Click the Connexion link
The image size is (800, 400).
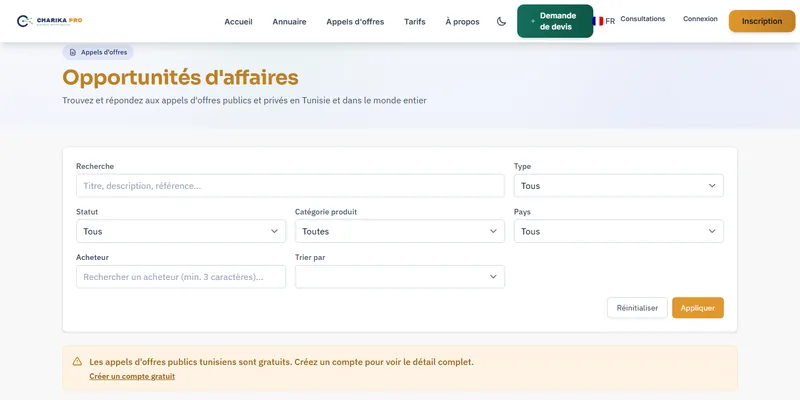click(700, 19)
